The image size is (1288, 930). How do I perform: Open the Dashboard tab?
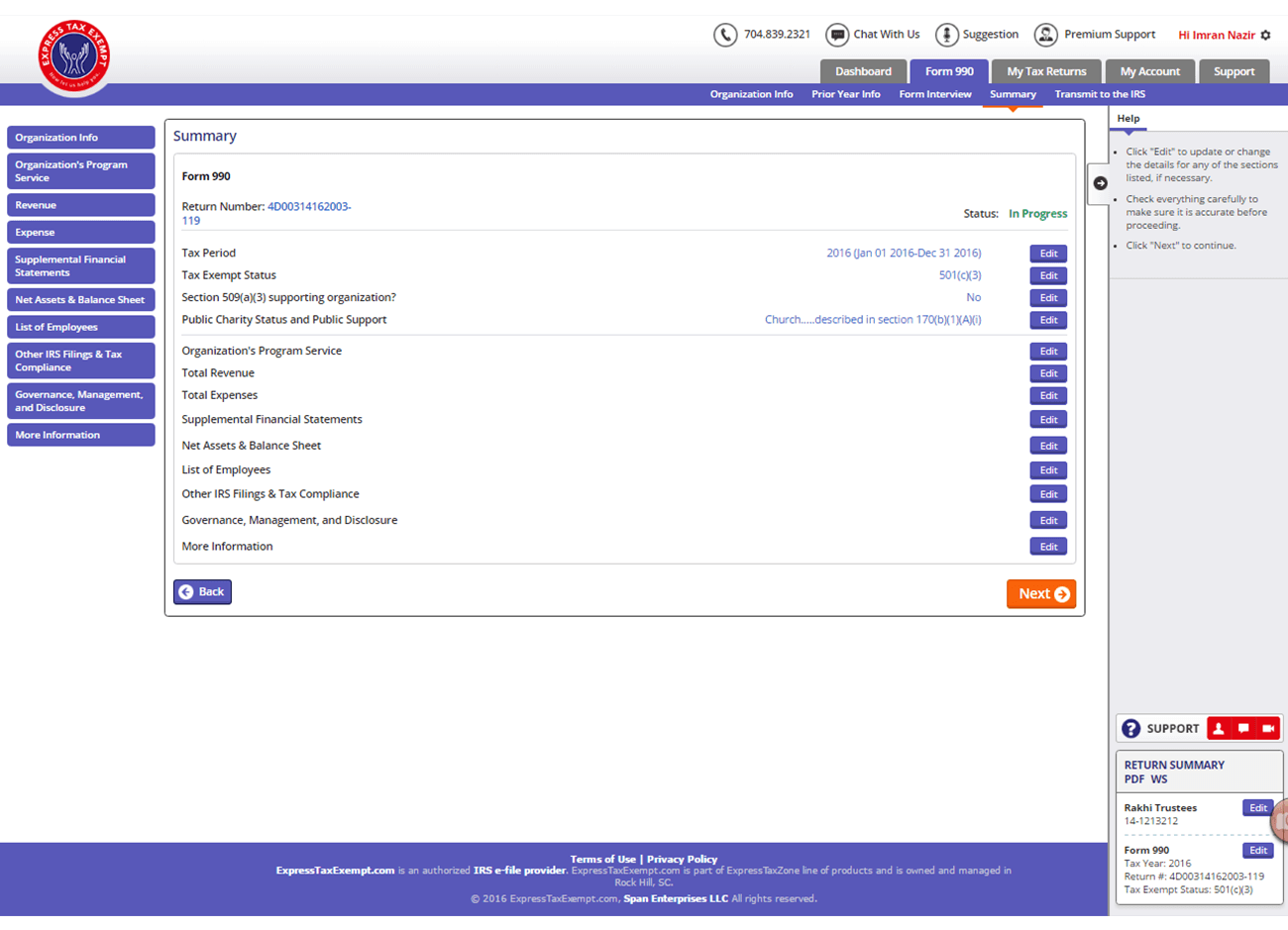(x=863, y=71)
